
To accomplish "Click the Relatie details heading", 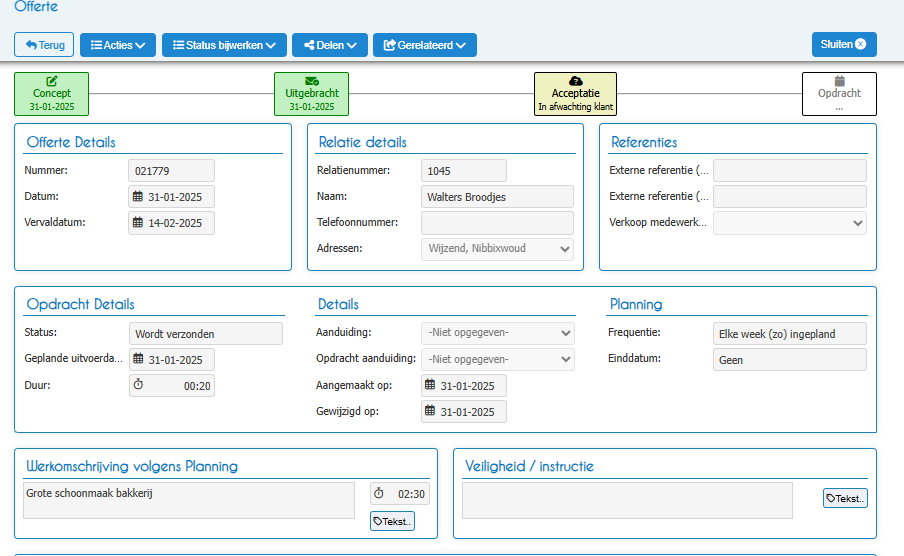I will coord(363,142).
